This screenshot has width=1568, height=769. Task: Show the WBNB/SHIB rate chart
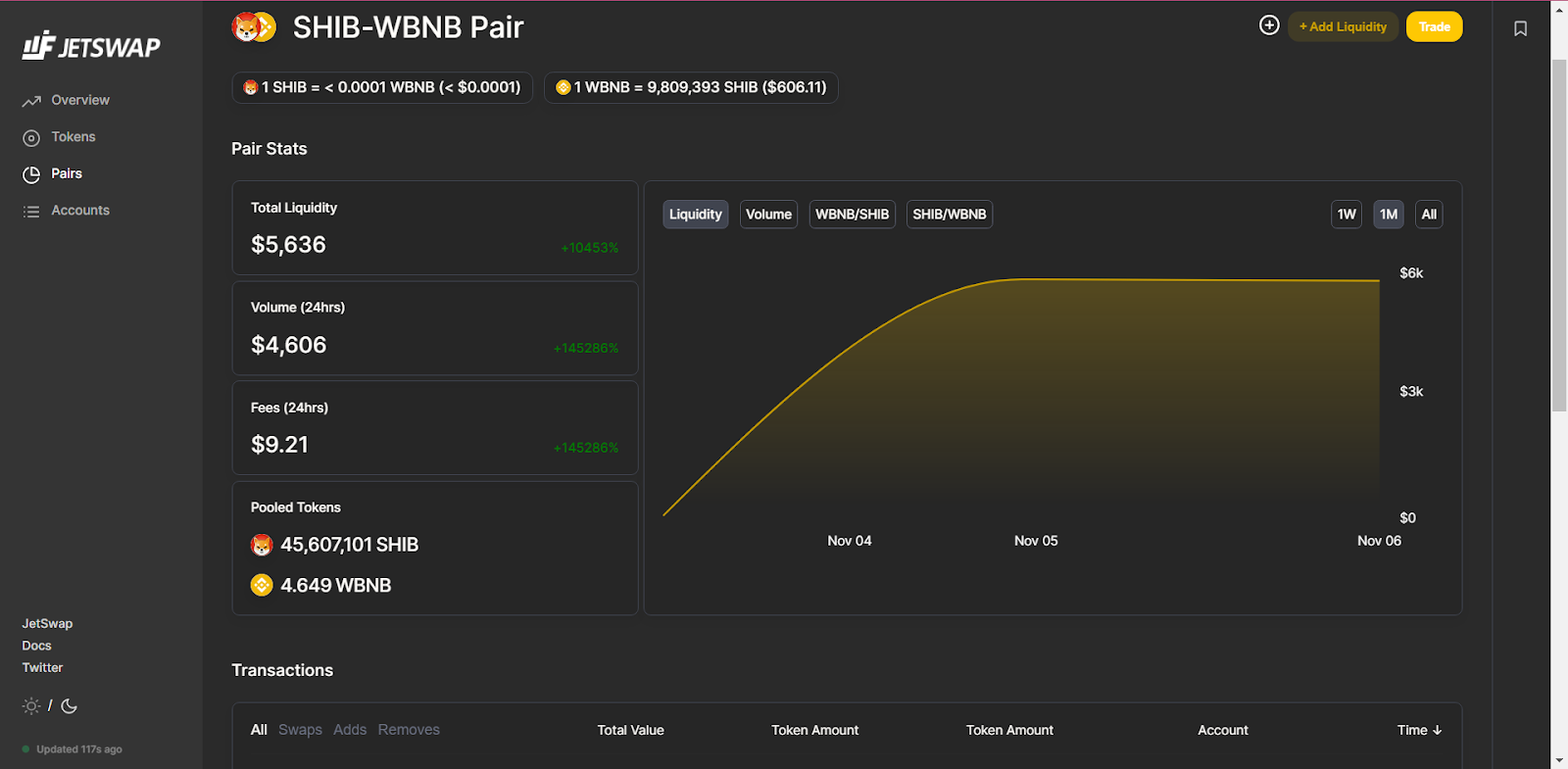(853, 215)
